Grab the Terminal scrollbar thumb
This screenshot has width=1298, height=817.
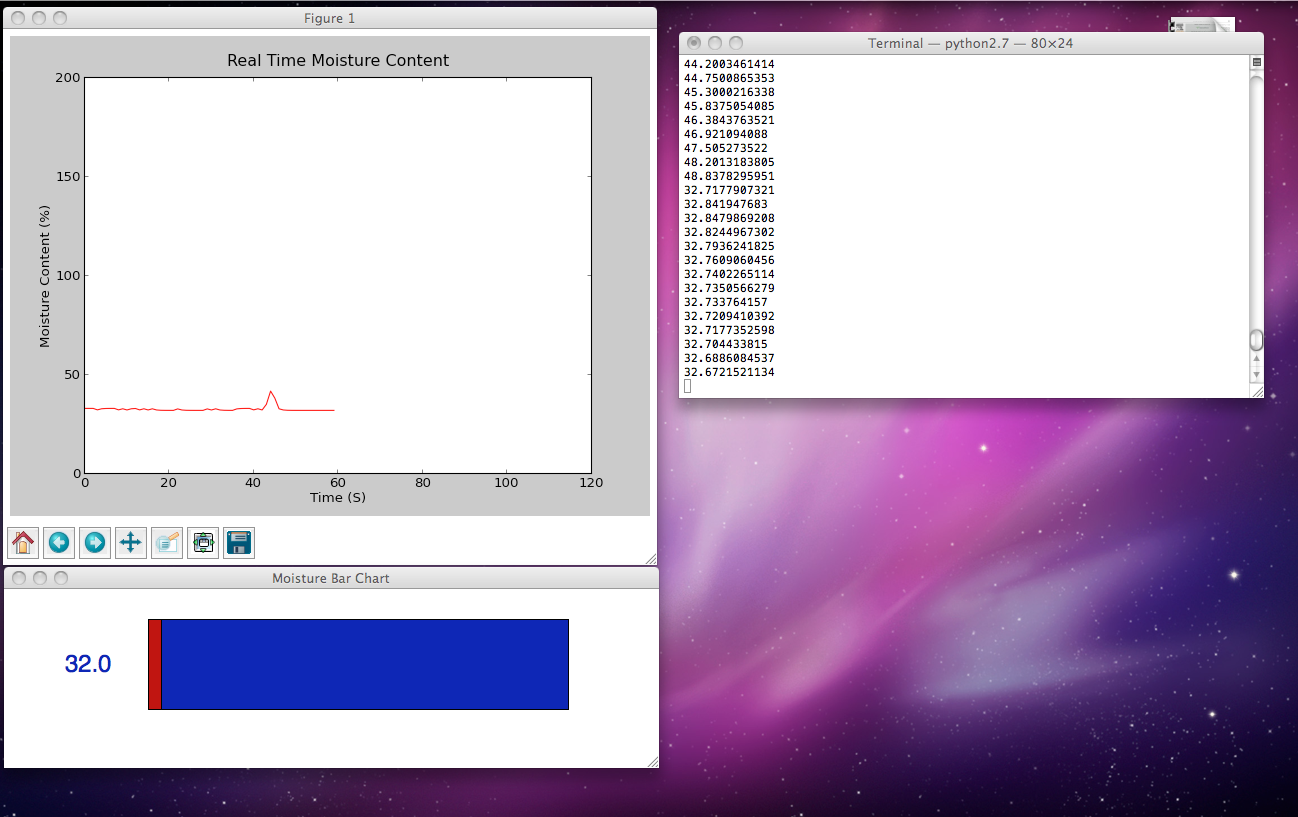click(x=1256, y=340)
